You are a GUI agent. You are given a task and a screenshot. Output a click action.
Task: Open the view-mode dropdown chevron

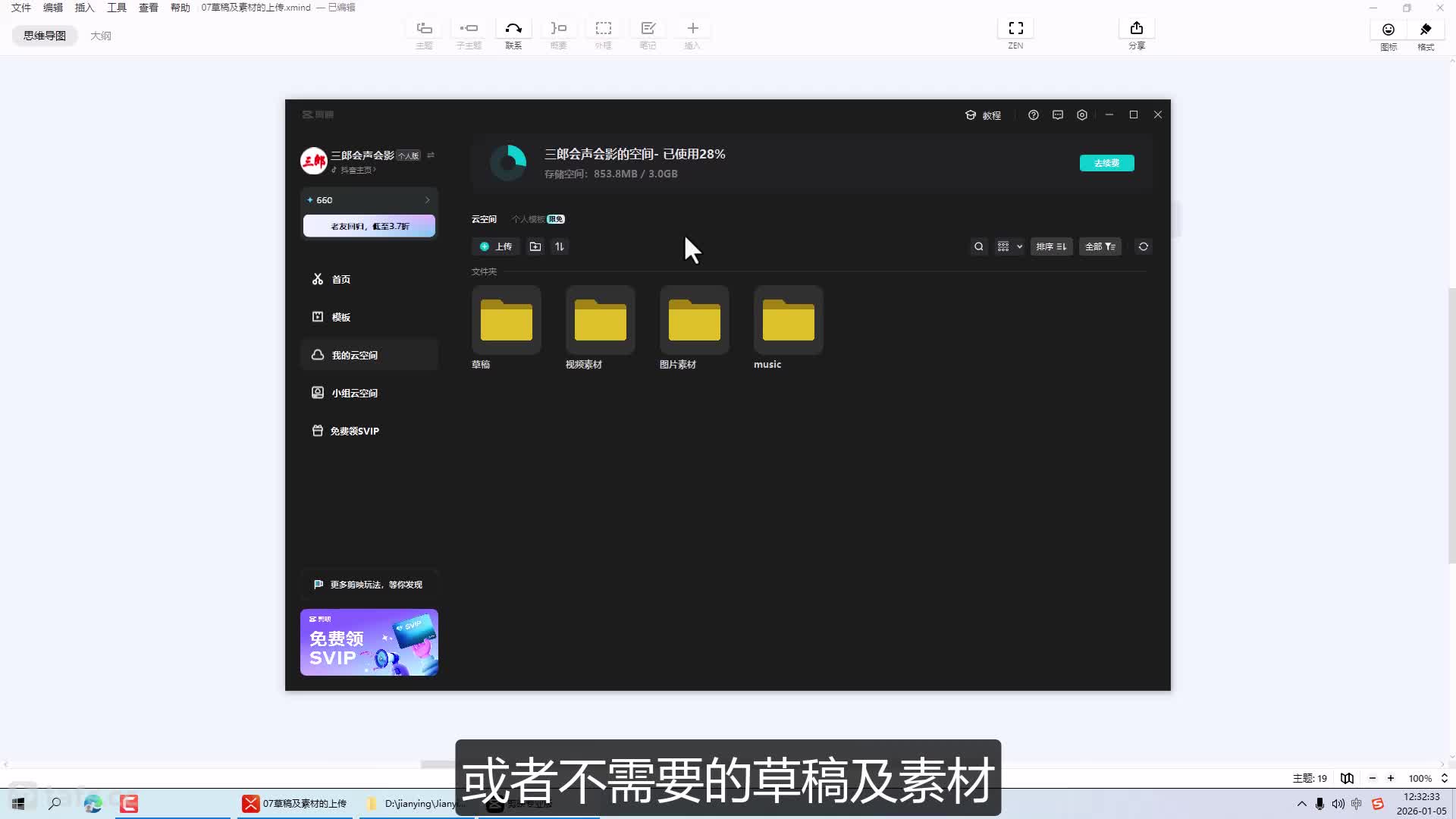[1019, 246]
